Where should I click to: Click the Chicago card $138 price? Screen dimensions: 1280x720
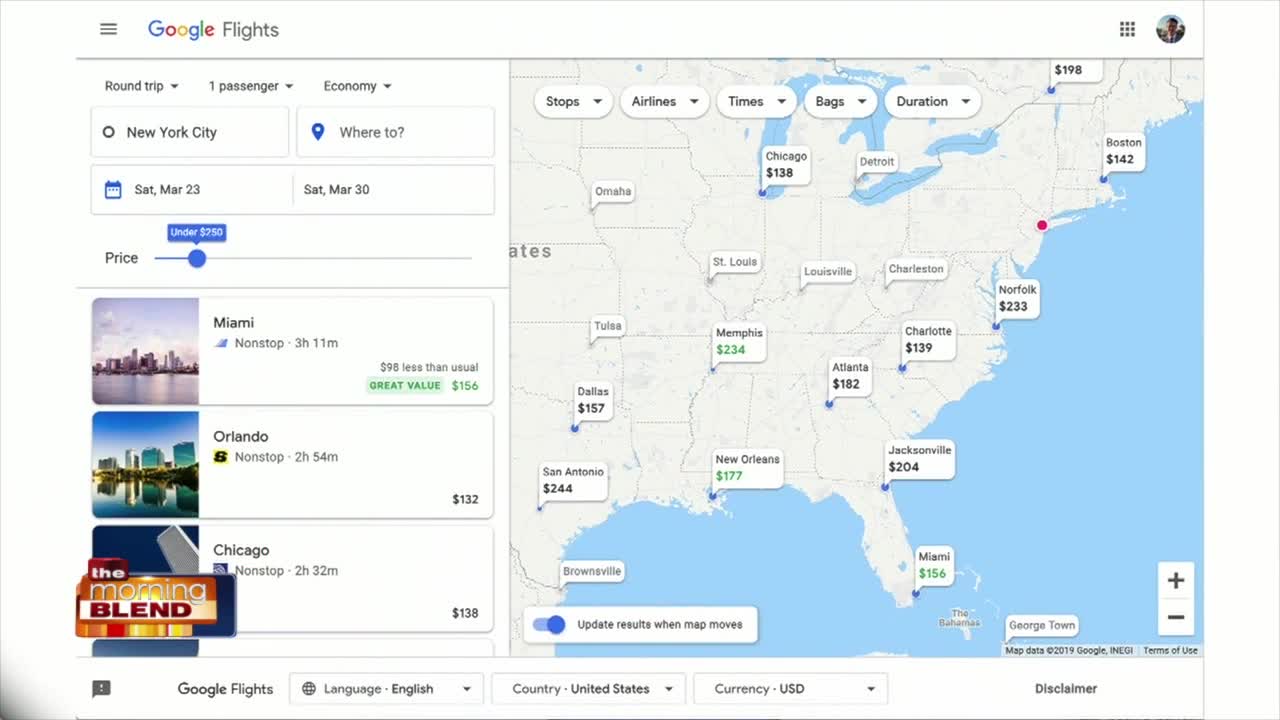pyautogui.click(x=465, y=613)
